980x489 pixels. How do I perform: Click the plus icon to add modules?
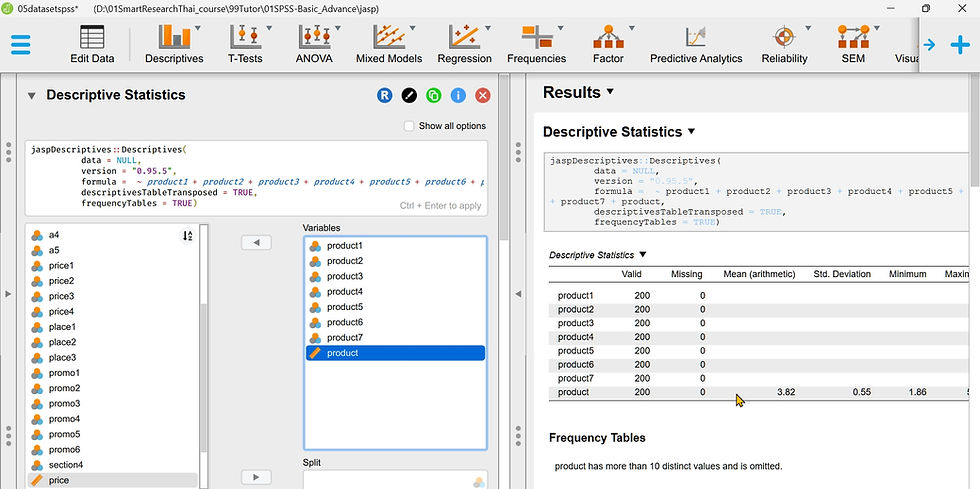[960, 45]
